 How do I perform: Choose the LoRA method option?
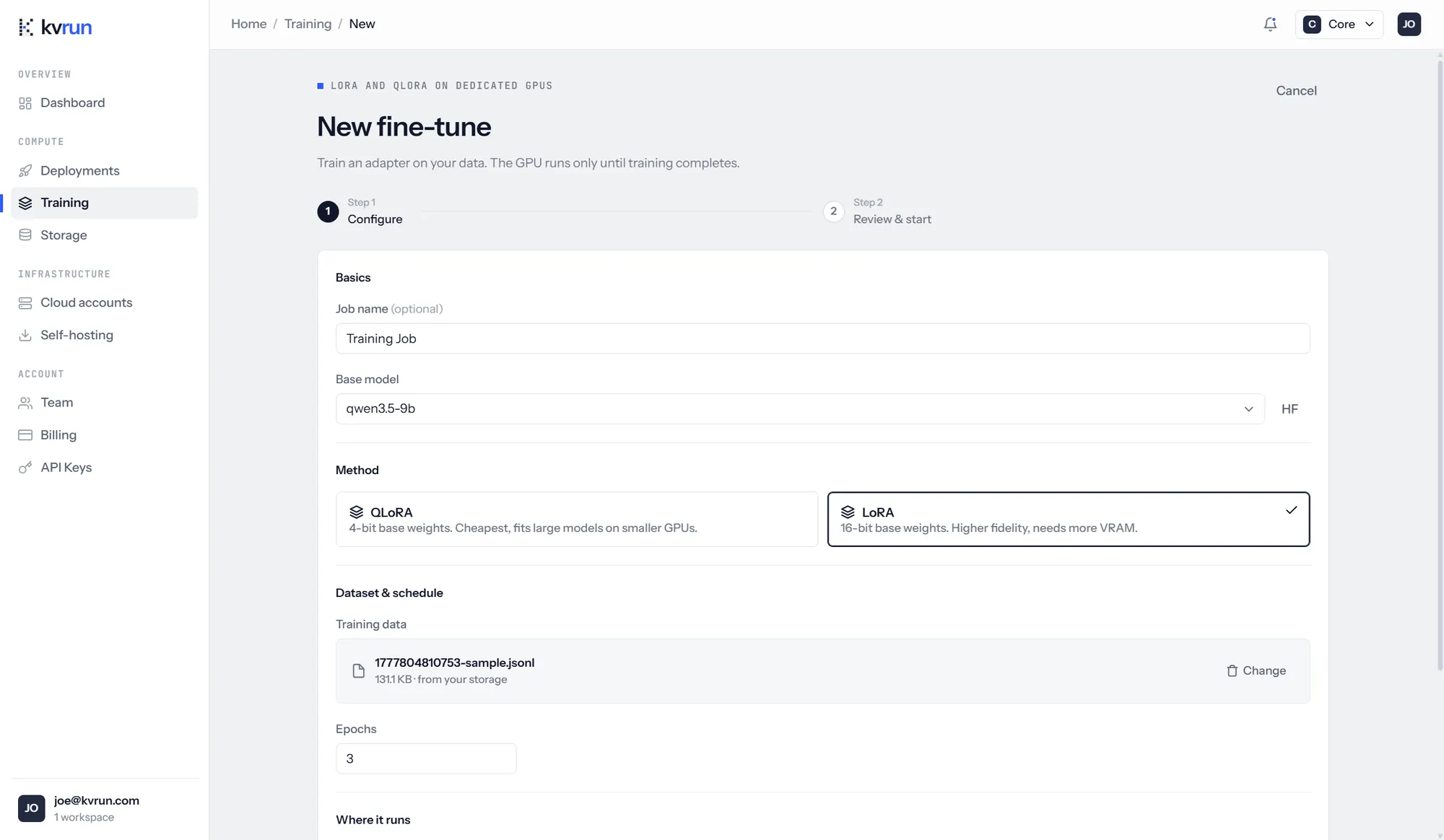[x=1068, y=520]
